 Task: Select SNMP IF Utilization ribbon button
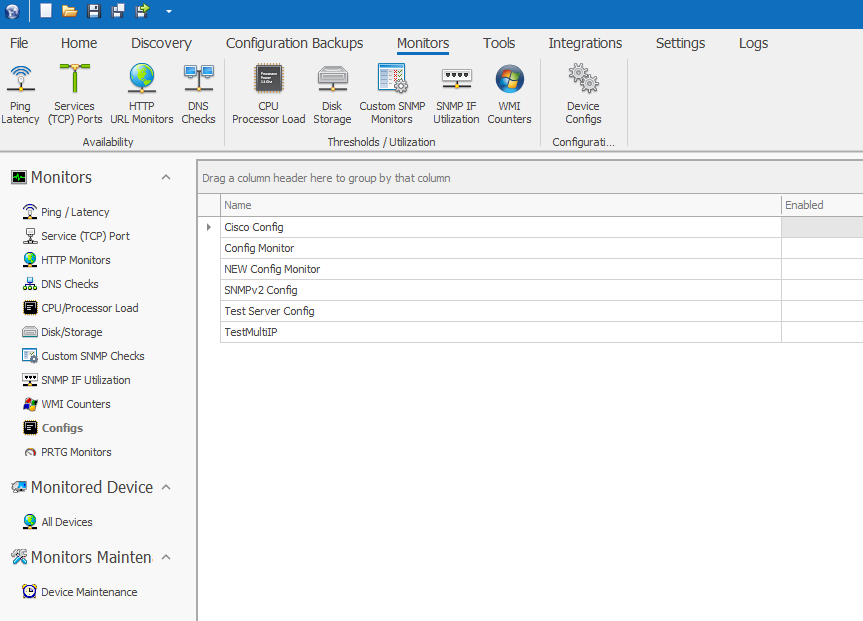(456, 94)
